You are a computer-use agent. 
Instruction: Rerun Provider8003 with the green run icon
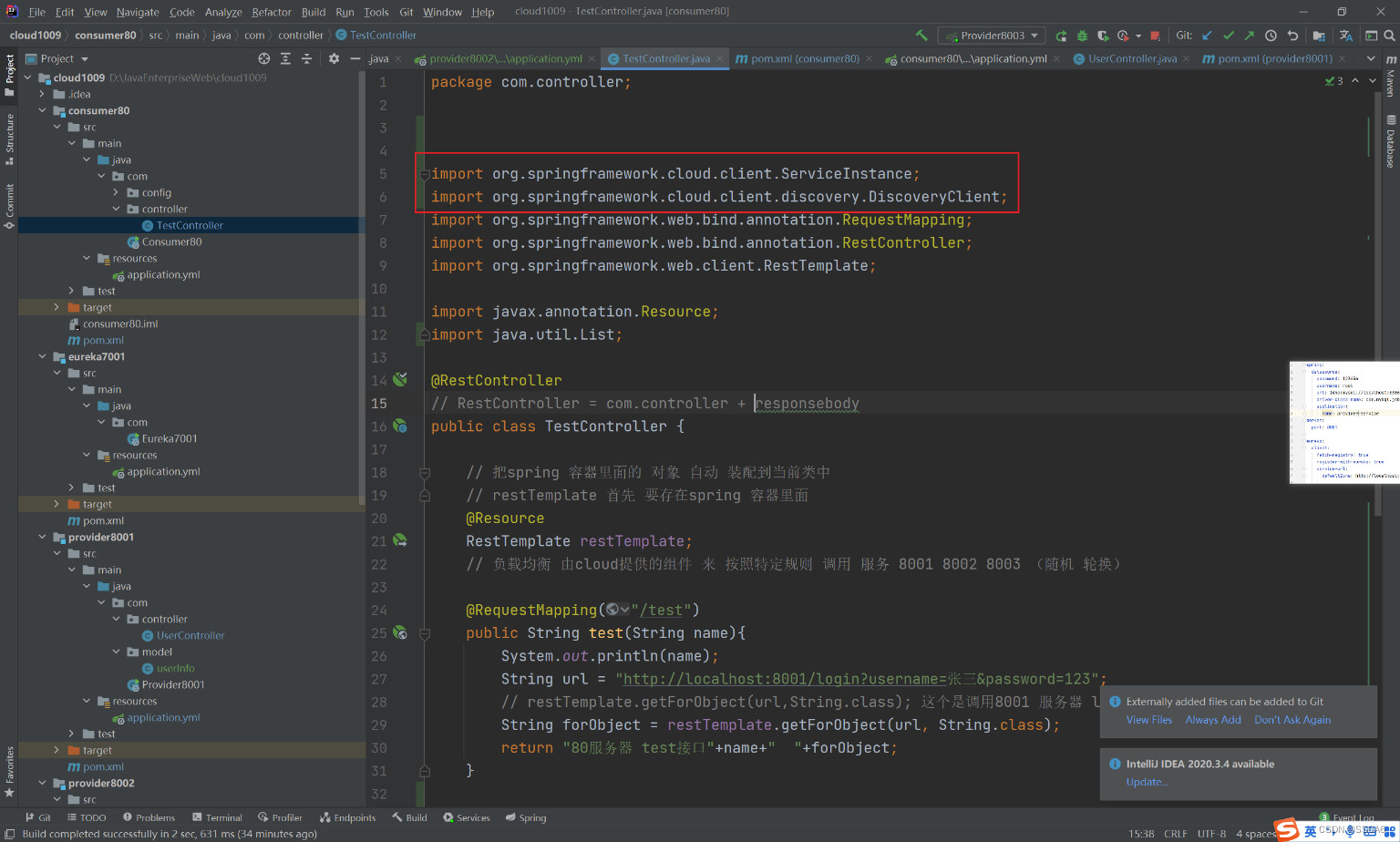click(1061, 36)
